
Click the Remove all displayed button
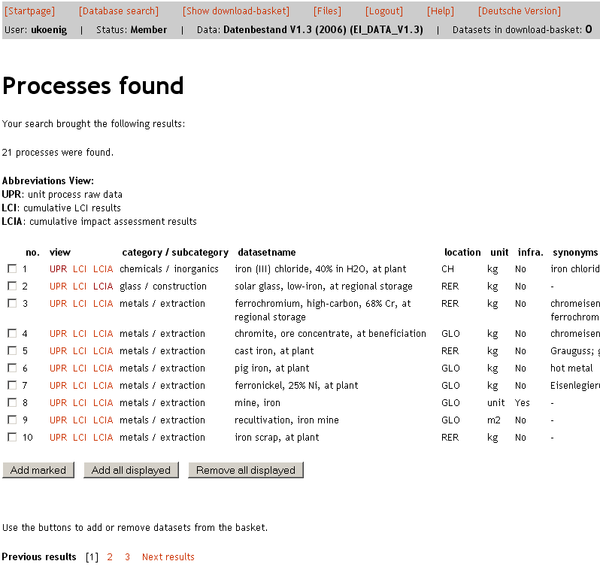[245, 470]
